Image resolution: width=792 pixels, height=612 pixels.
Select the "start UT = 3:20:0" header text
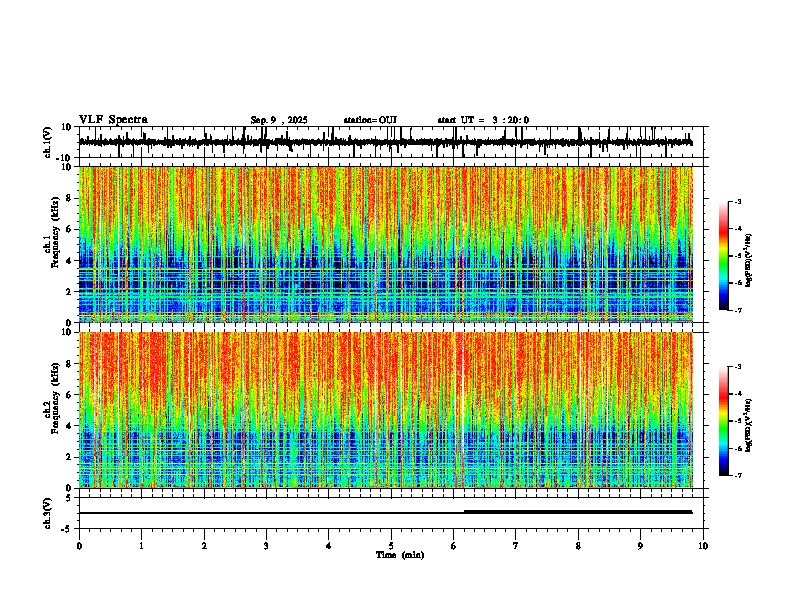[483, 120]
